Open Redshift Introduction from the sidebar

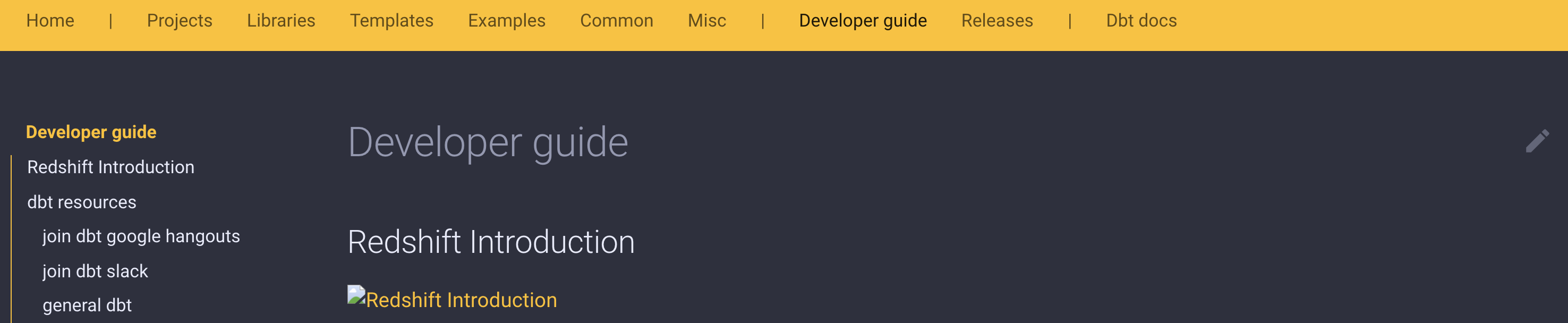tap(111, 167)
